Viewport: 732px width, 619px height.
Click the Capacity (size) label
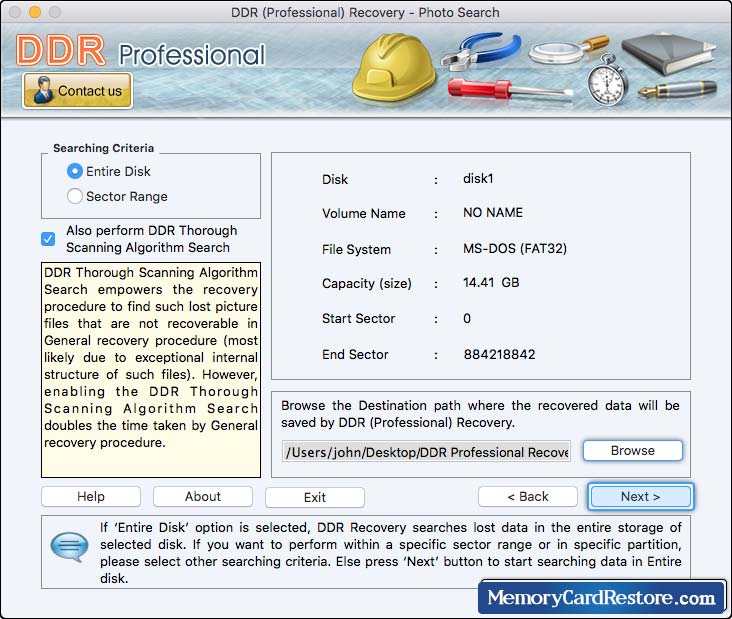[367, 284]
